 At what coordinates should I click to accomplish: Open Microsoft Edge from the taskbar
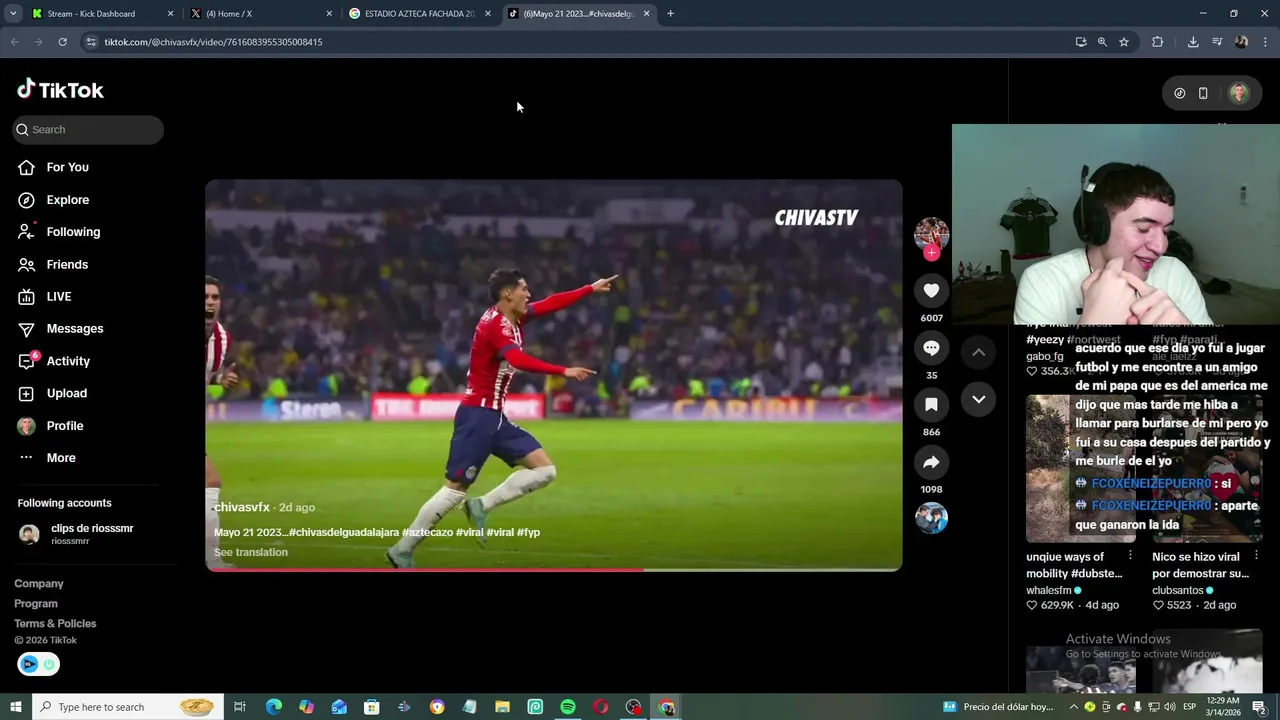[x=274, y=707]
